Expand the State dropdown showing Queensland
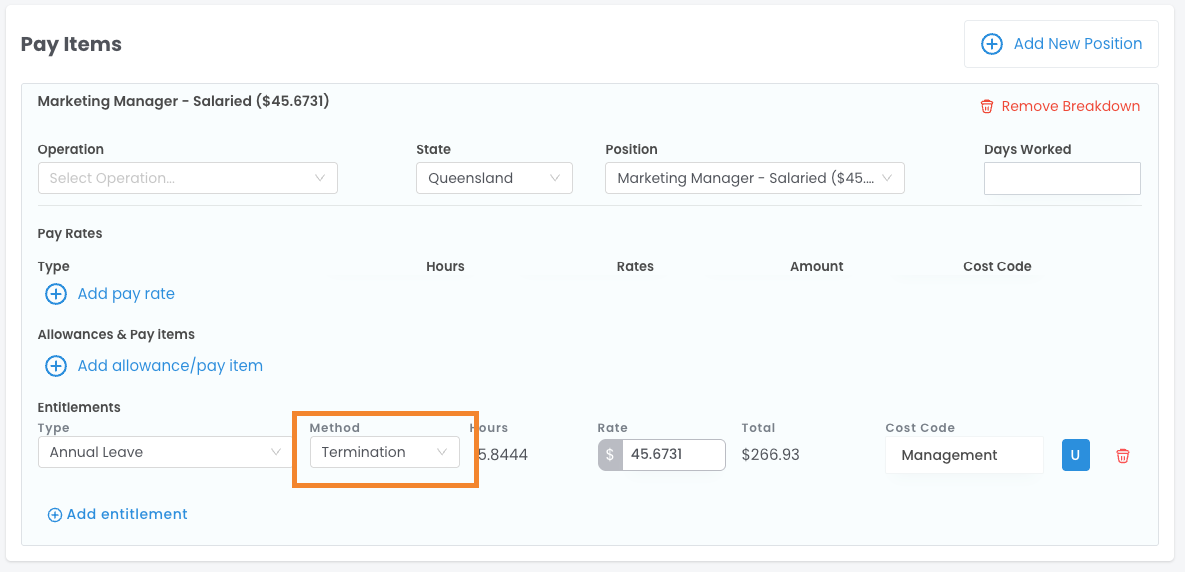1185x572 pixels. click(x=494, y=178)
